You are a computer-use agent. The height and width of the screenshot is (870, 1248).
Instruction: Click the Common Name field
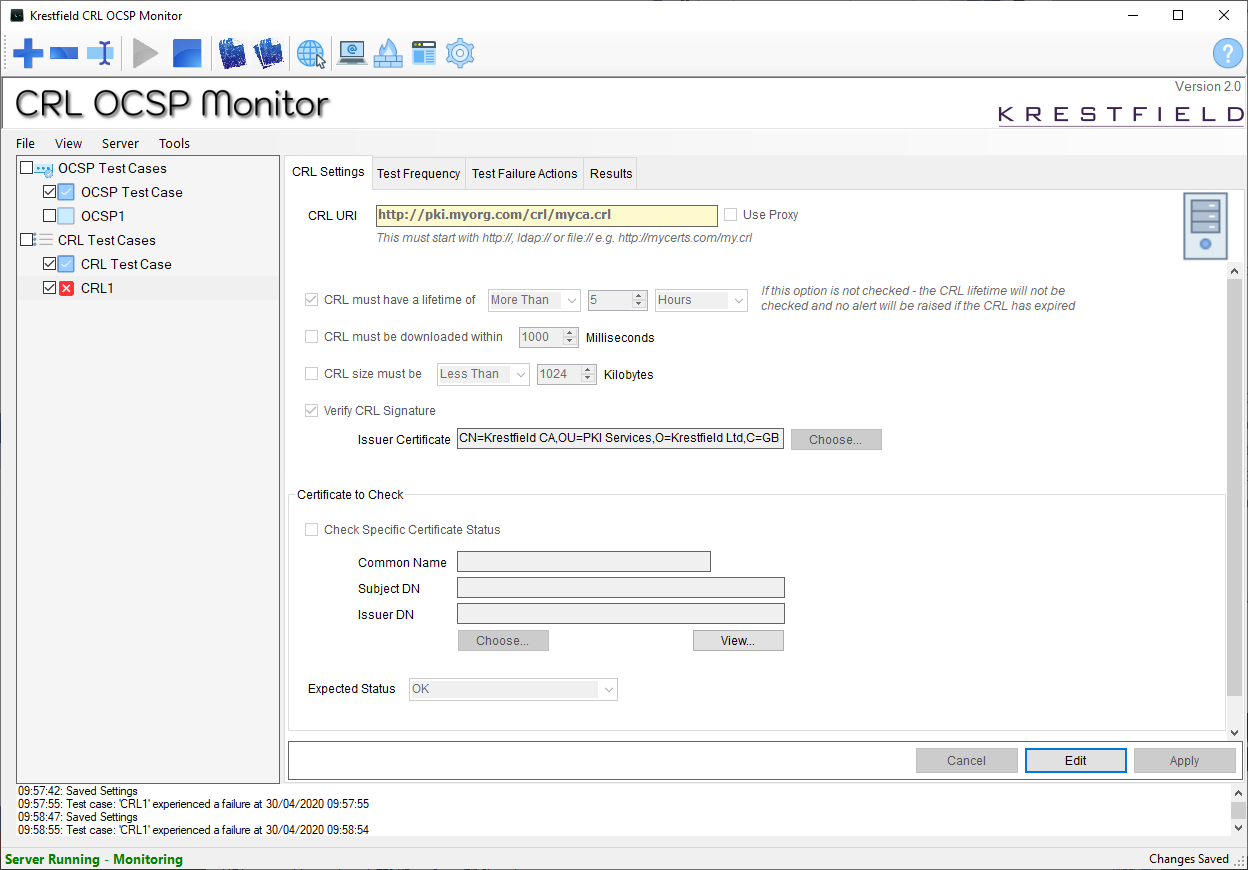pyautogui.click(x=584, y=561)
